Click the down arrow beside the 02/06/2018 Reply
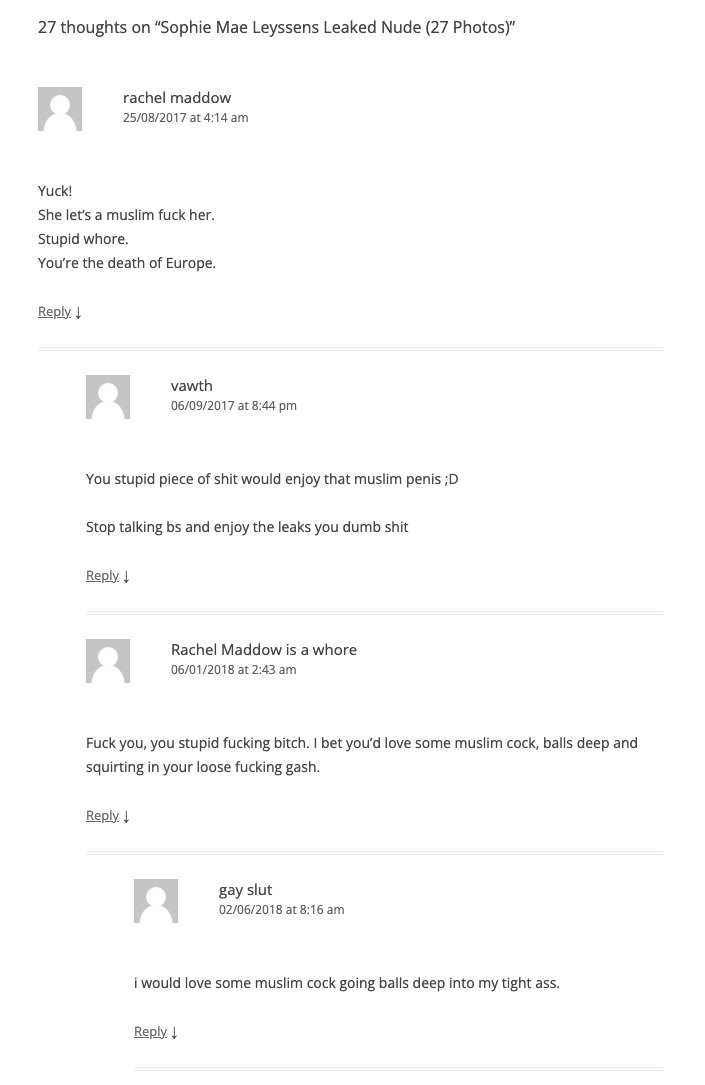Viewport: 705px width, 1085px height. [174, 1032]
